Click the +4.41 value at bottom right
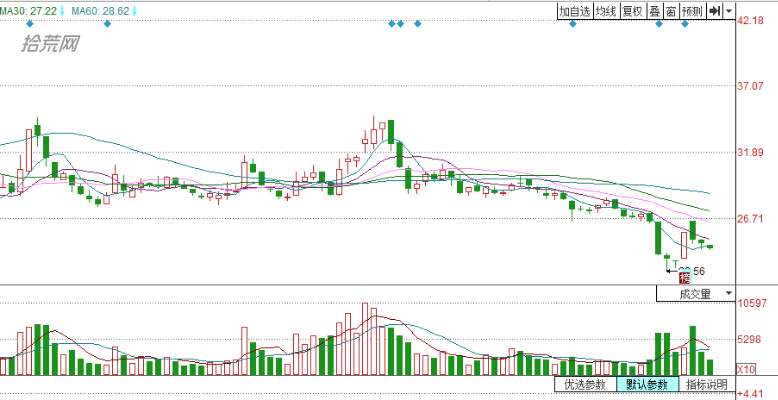778x400 pixels. [x=751, y=395]
